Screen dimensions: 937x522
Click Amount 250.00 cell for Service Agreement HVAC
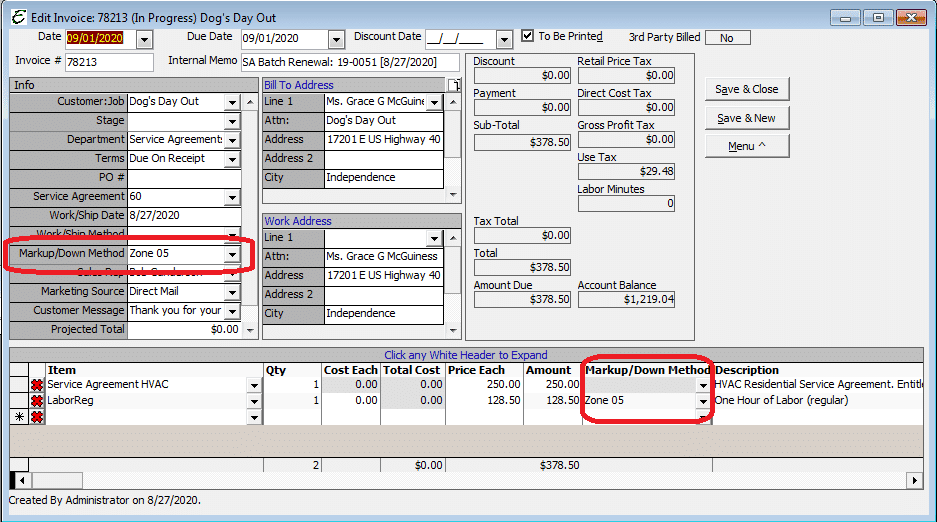553,385
